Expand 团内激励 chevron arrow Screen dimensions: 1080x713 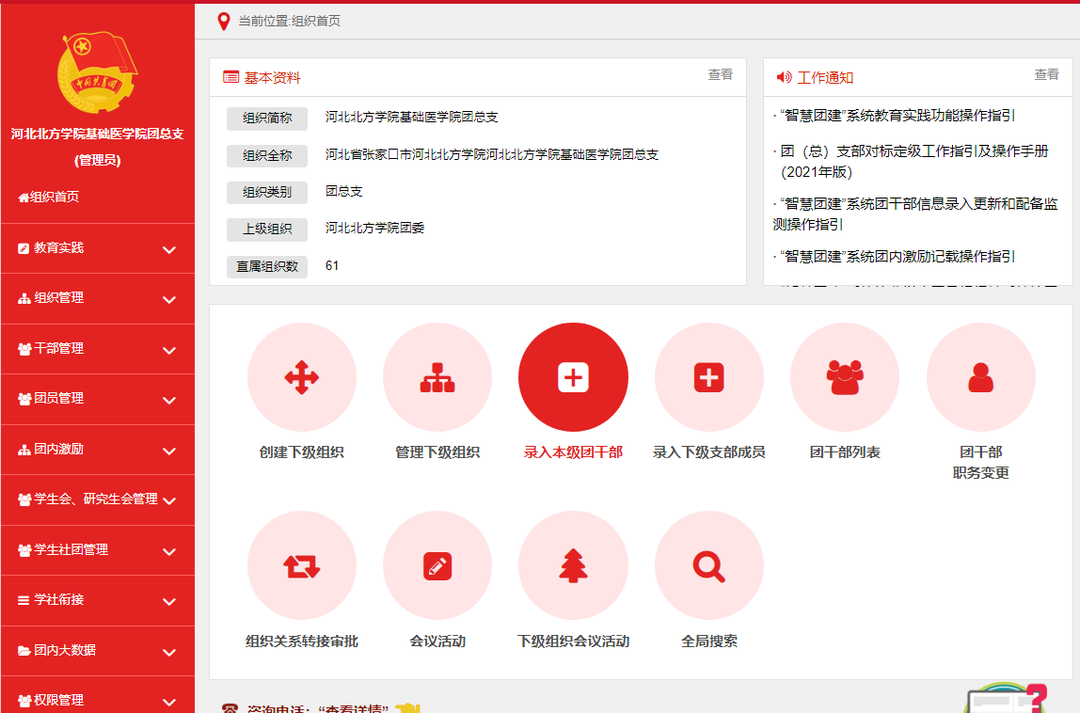169,451
